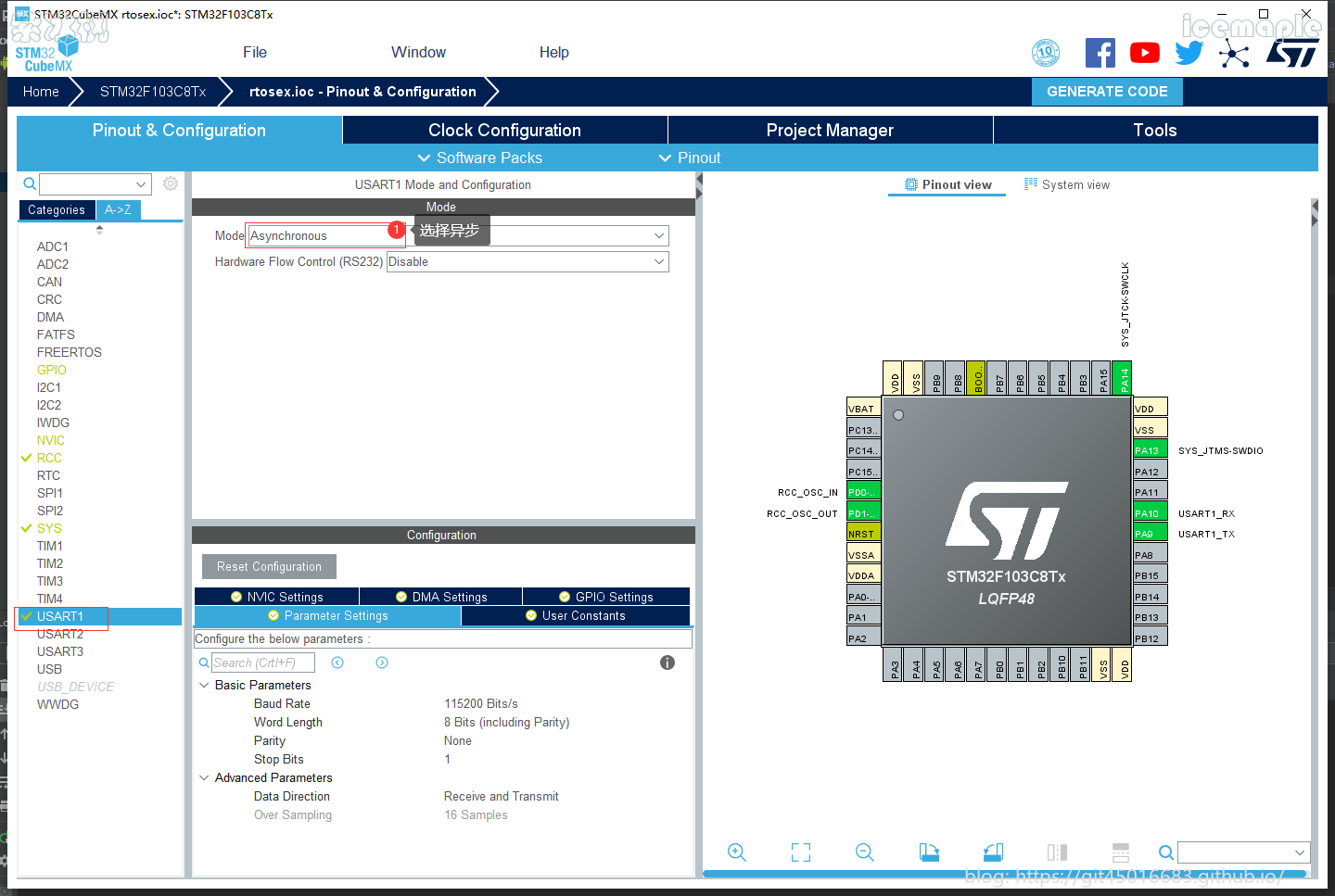The width and height of the screenshot is (1335, 896).
Task: Select the checked RCC peripheral
Action: point(49,458)
